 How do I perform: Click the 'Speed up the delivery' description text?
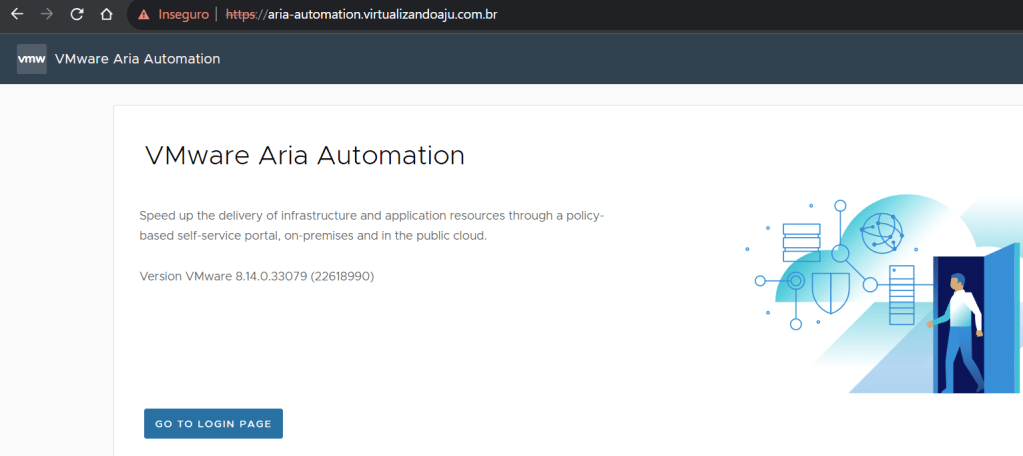(372, 226)
